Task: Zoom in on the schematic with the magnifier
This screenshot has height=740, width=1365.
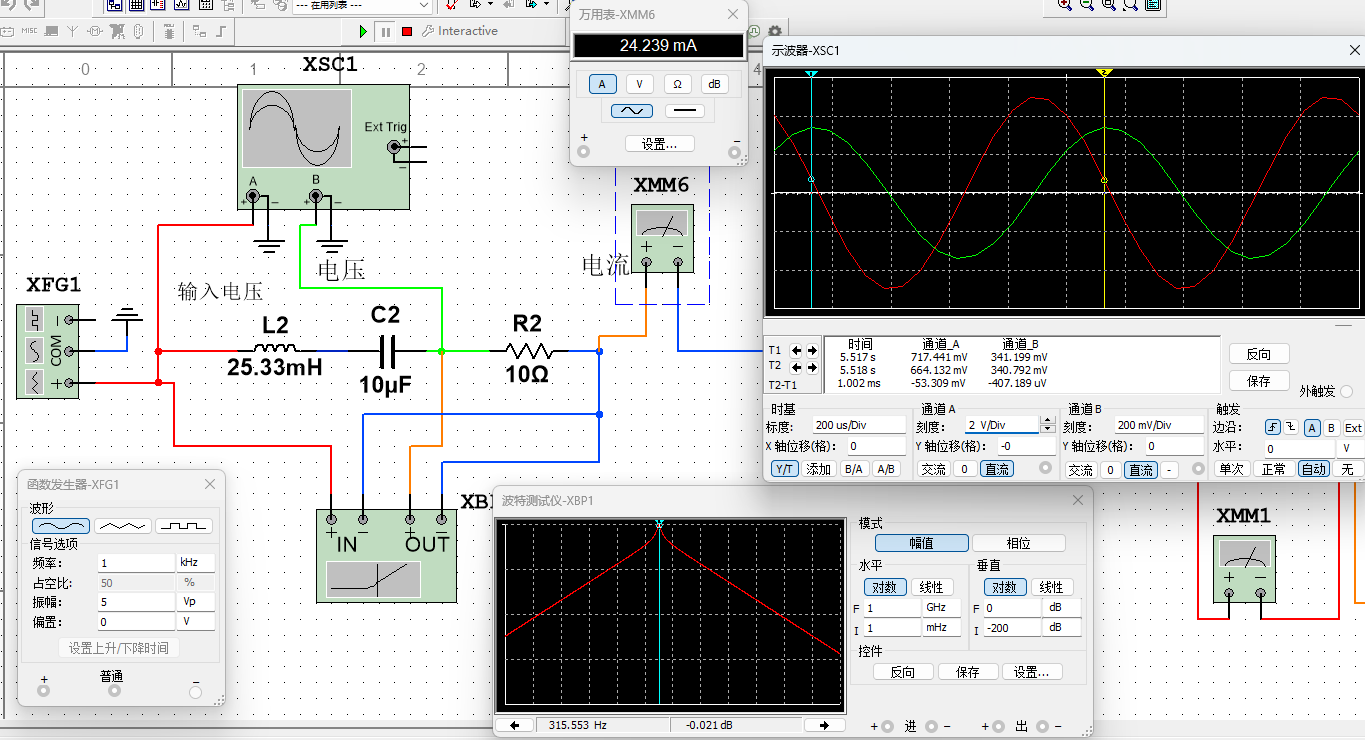Action: pyautogui.click(x=1065, y=5)
